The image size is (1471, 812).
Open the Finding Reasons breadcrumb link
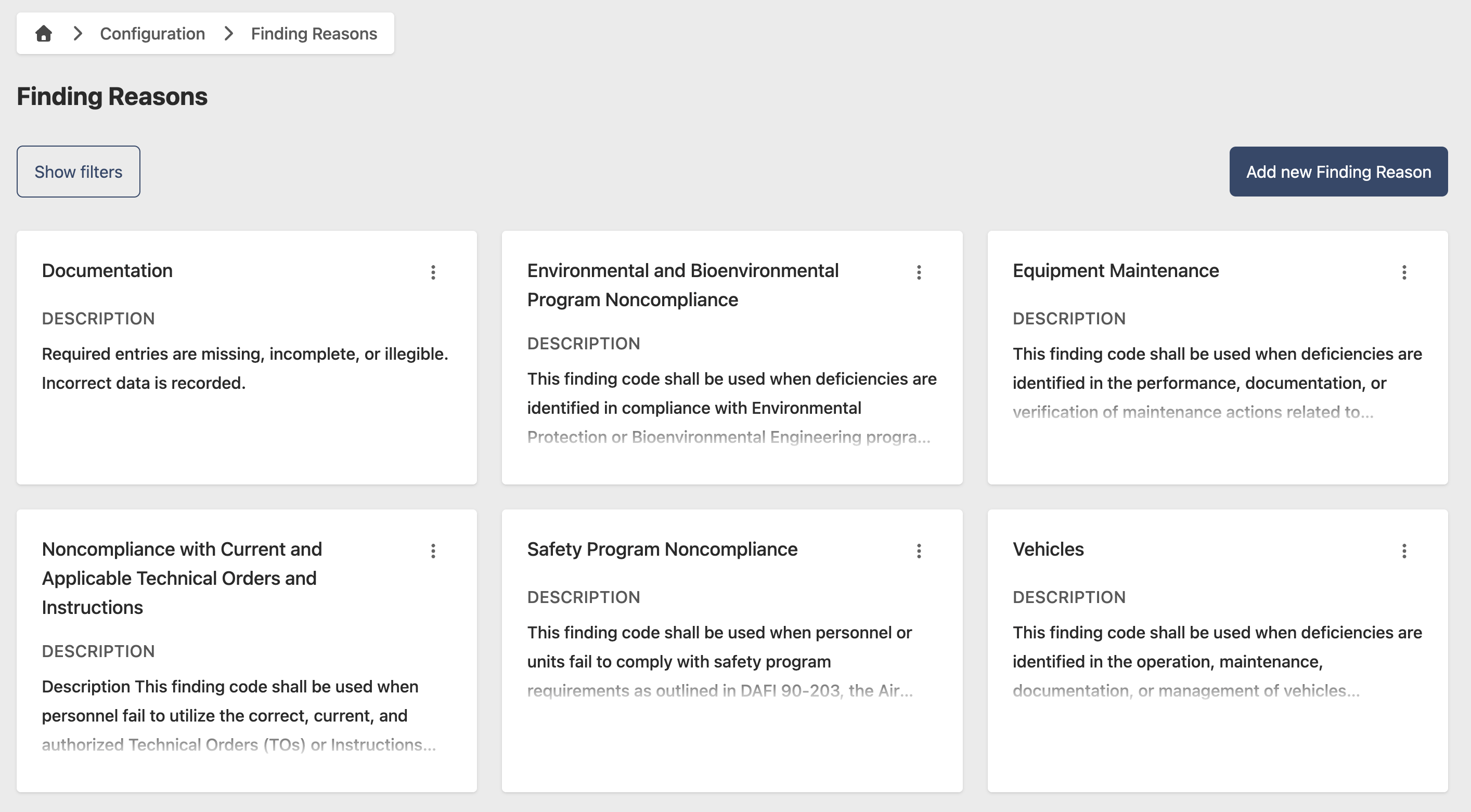(314, 34)
